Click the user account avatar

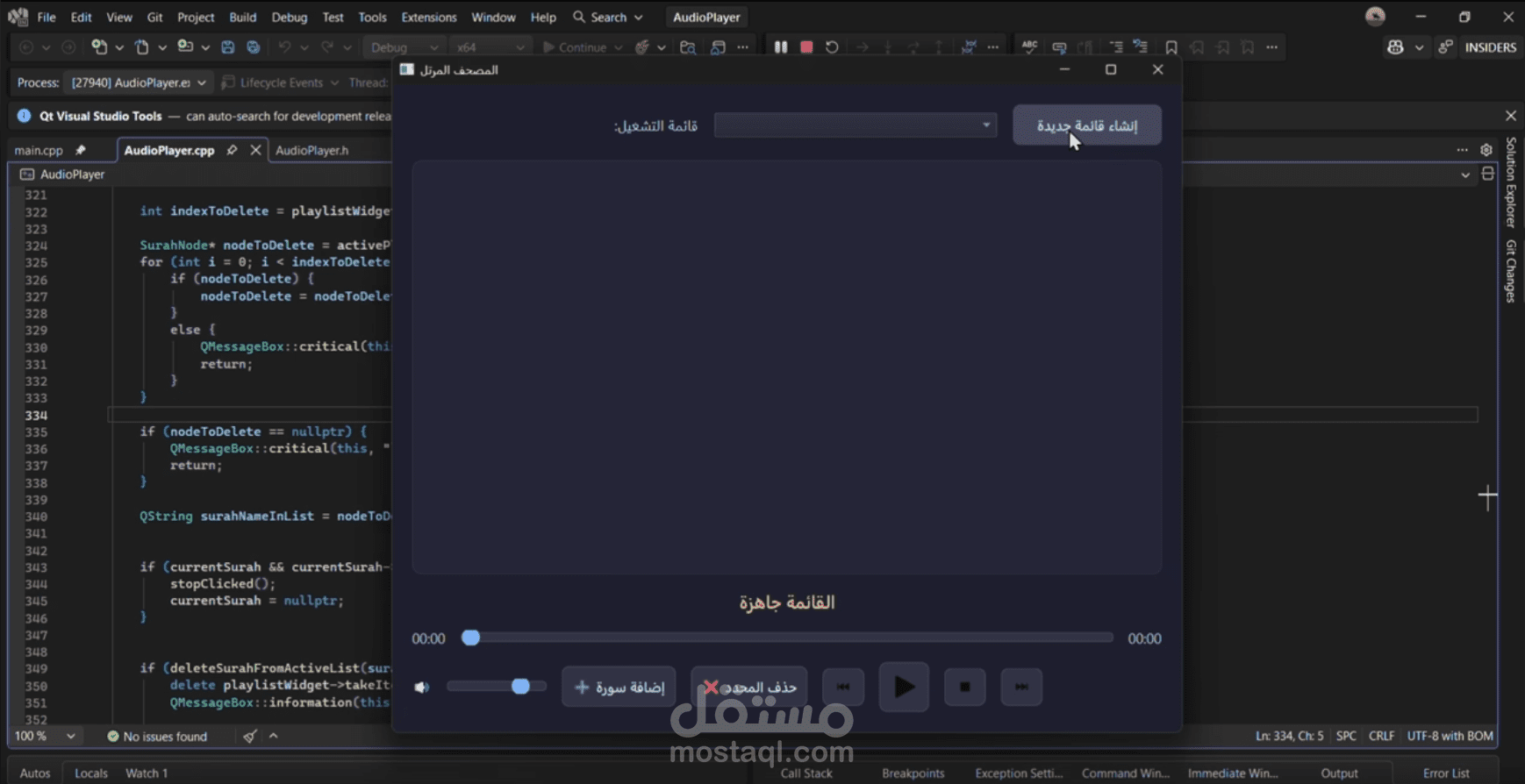(1375, 17)
